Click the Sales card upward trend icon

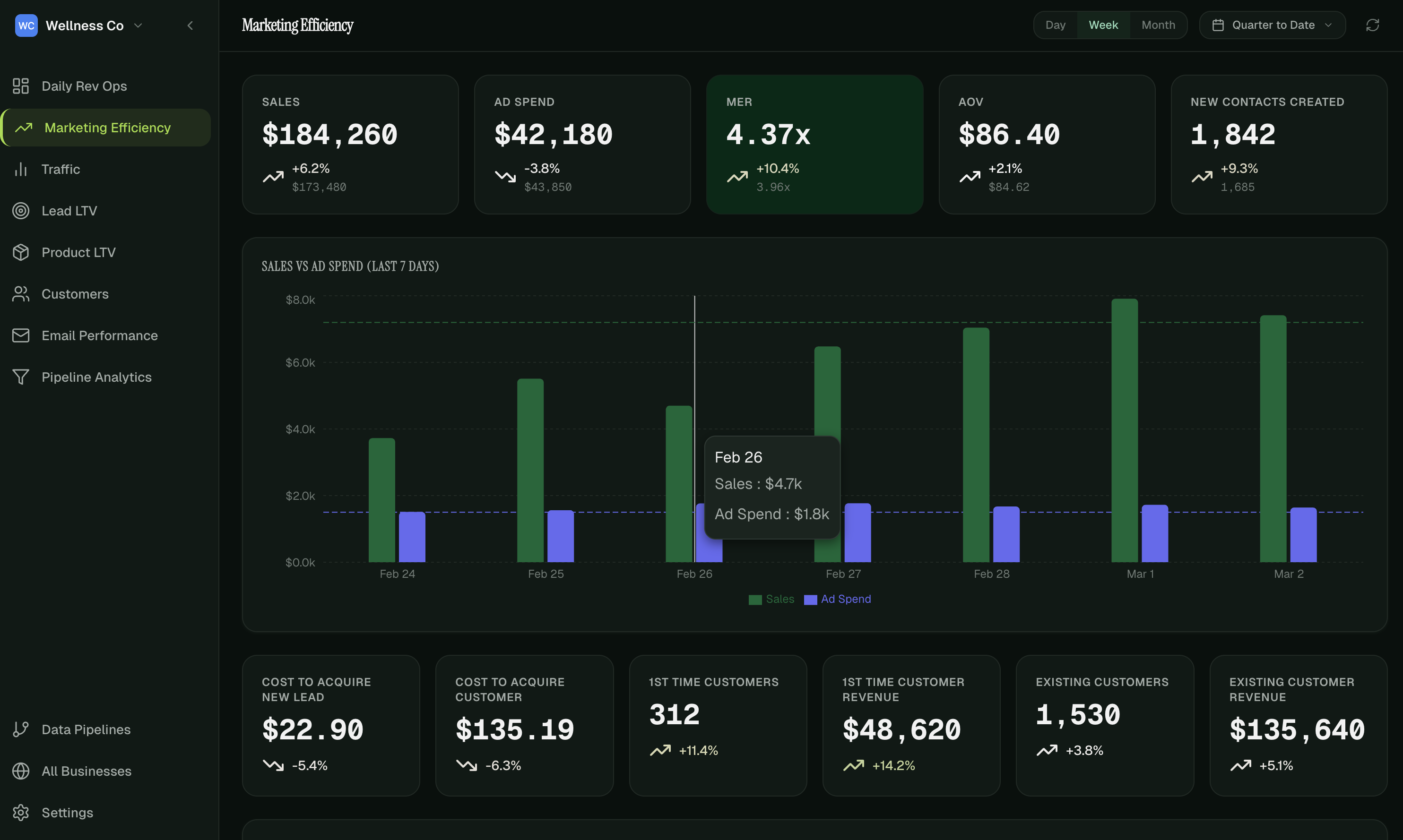click(x=273, y=177)
